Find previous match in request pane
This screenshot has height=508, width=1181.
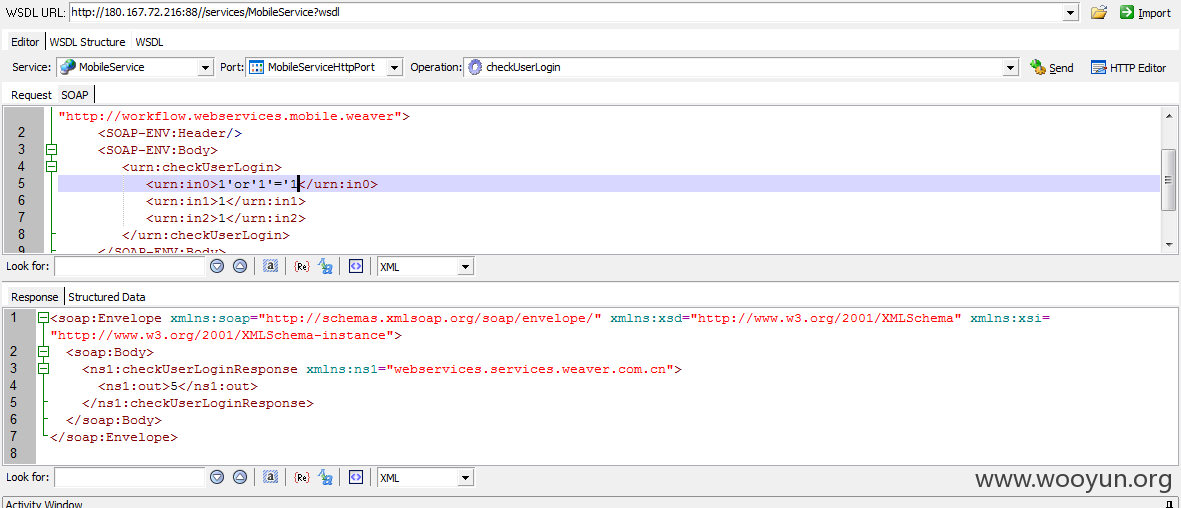240,267
